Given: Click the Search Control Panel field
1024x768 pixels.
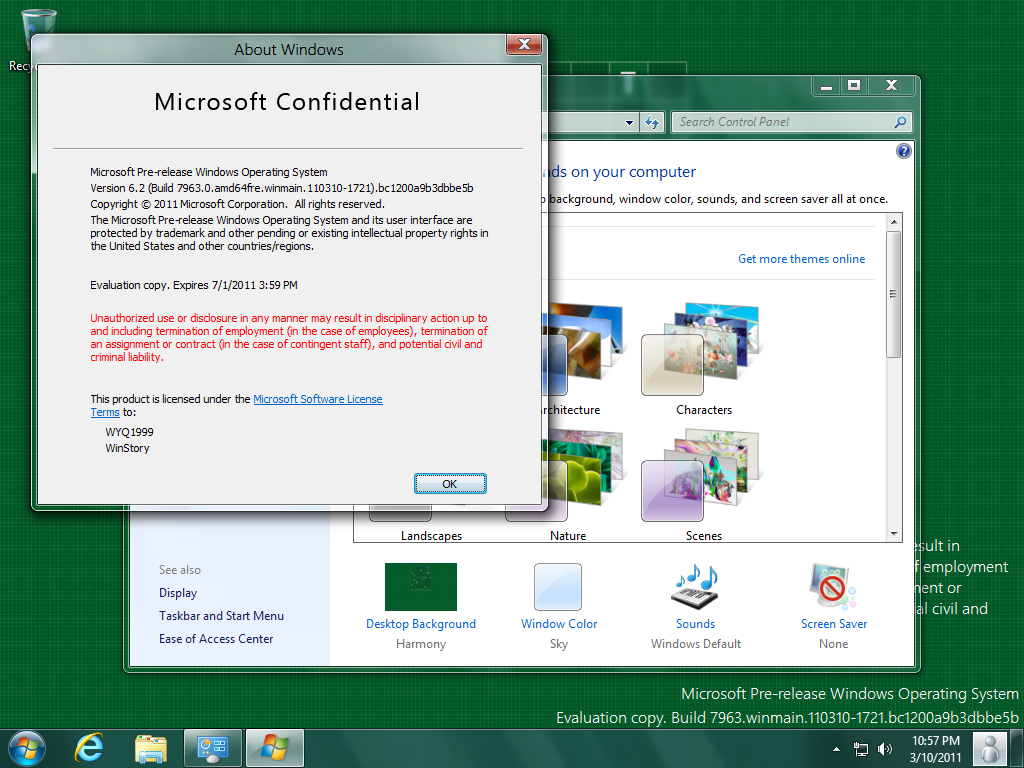Looking at the screenshot, I should [x=782, y=122].
